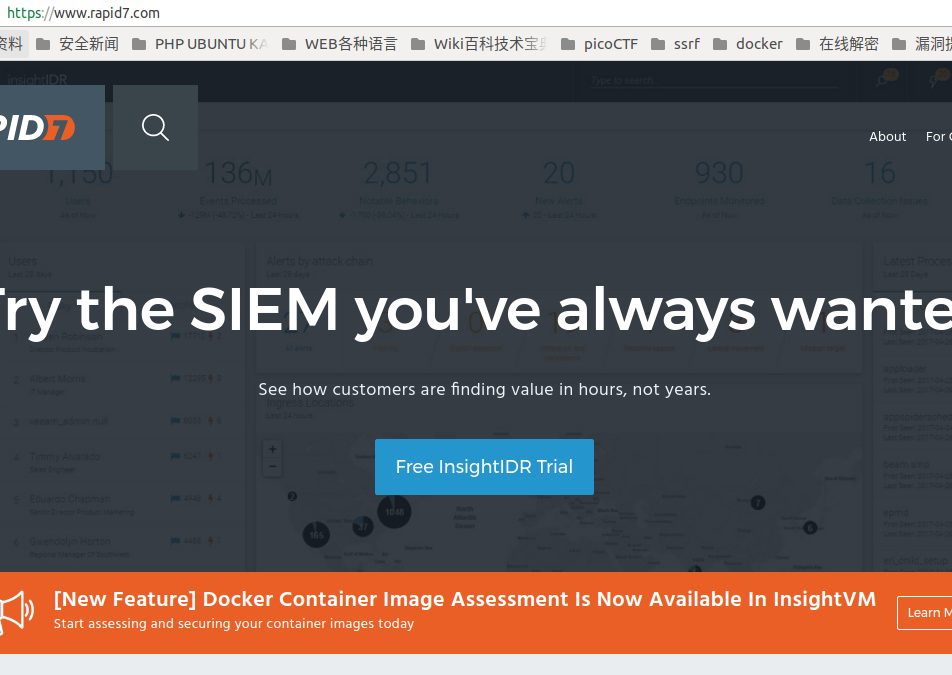Click the magnifying glass search icon
The height and width of the screenshot is (675, 952).
[155, 127]
